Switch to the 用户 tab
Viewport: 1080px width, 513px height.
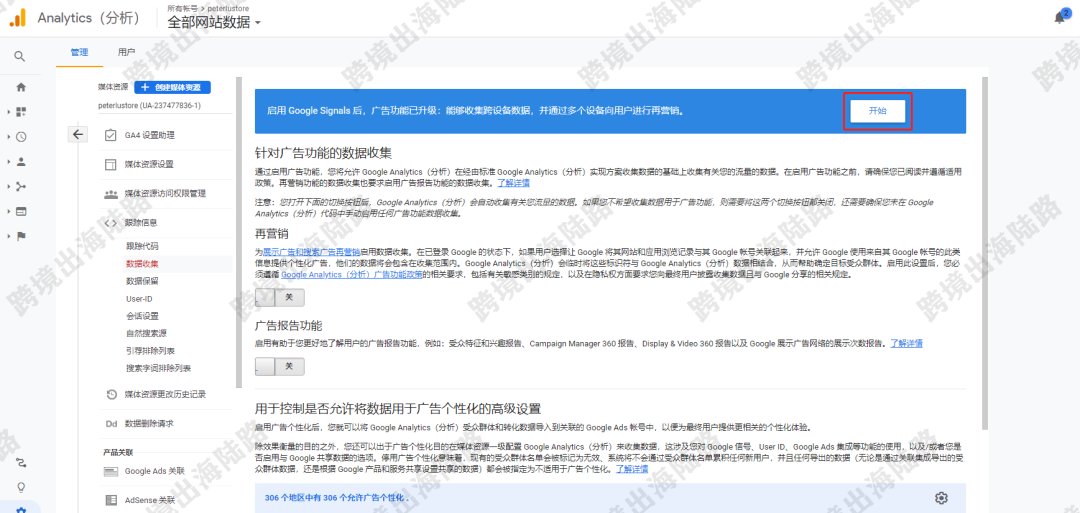pyautogui.click(x=126, y=52)
